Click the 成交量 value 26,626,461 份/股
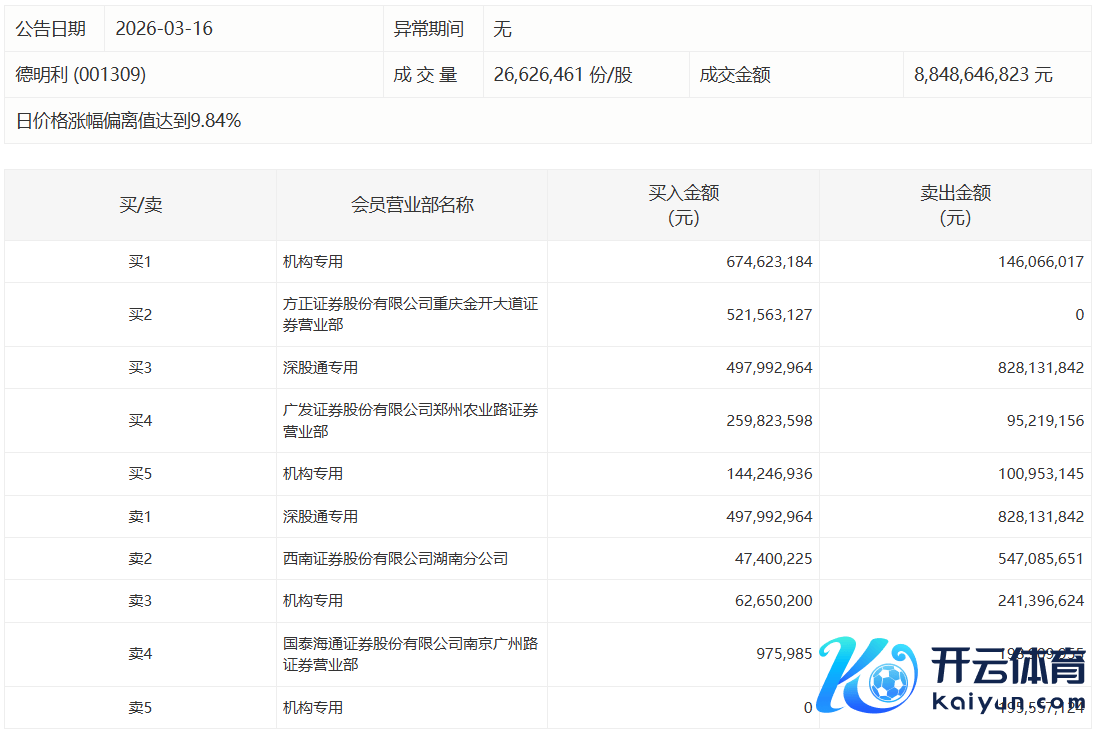 pyautogui.click(x=563, y=75)
